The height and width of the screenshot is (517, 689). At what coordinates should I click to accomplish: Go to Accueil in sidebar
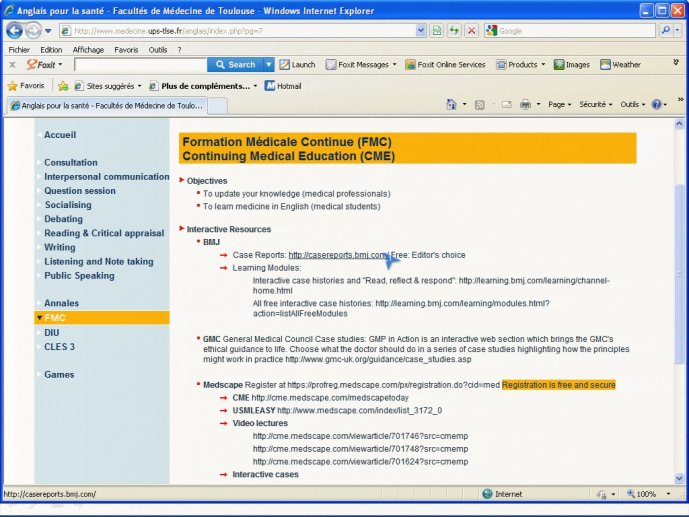point(60,135)
